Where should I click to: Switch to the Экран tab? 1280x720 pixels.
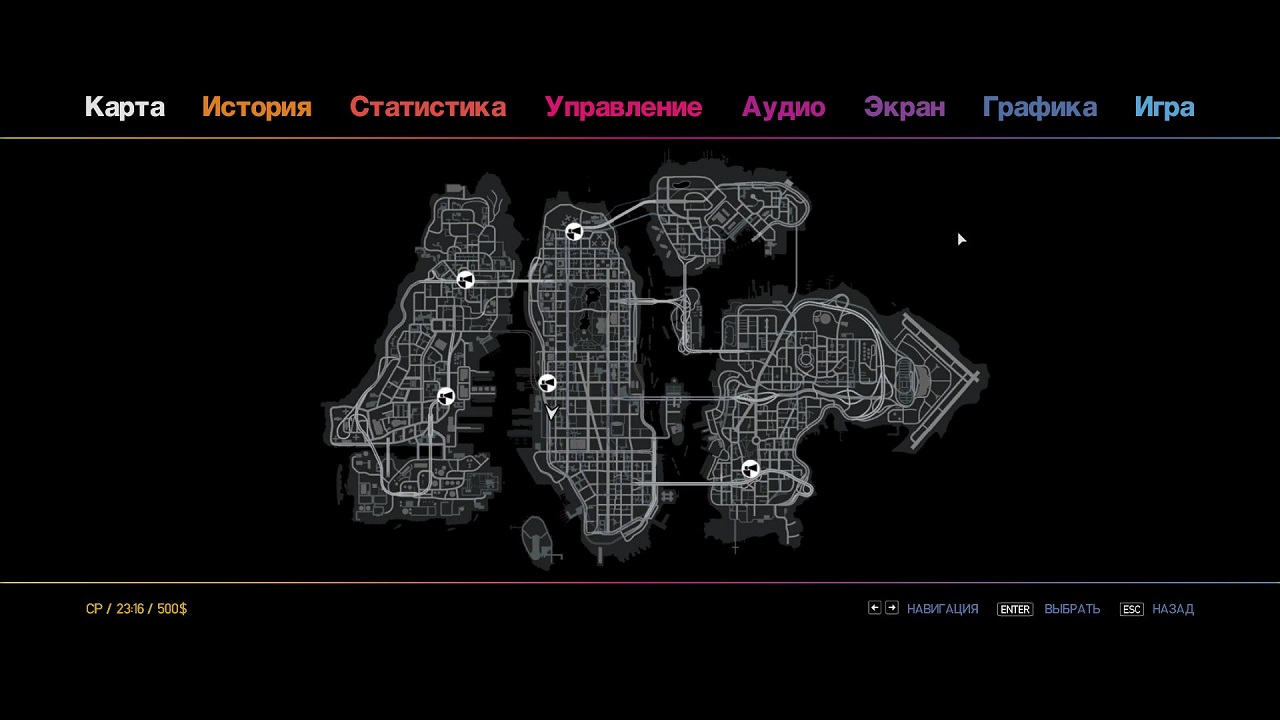click(904, 107)
